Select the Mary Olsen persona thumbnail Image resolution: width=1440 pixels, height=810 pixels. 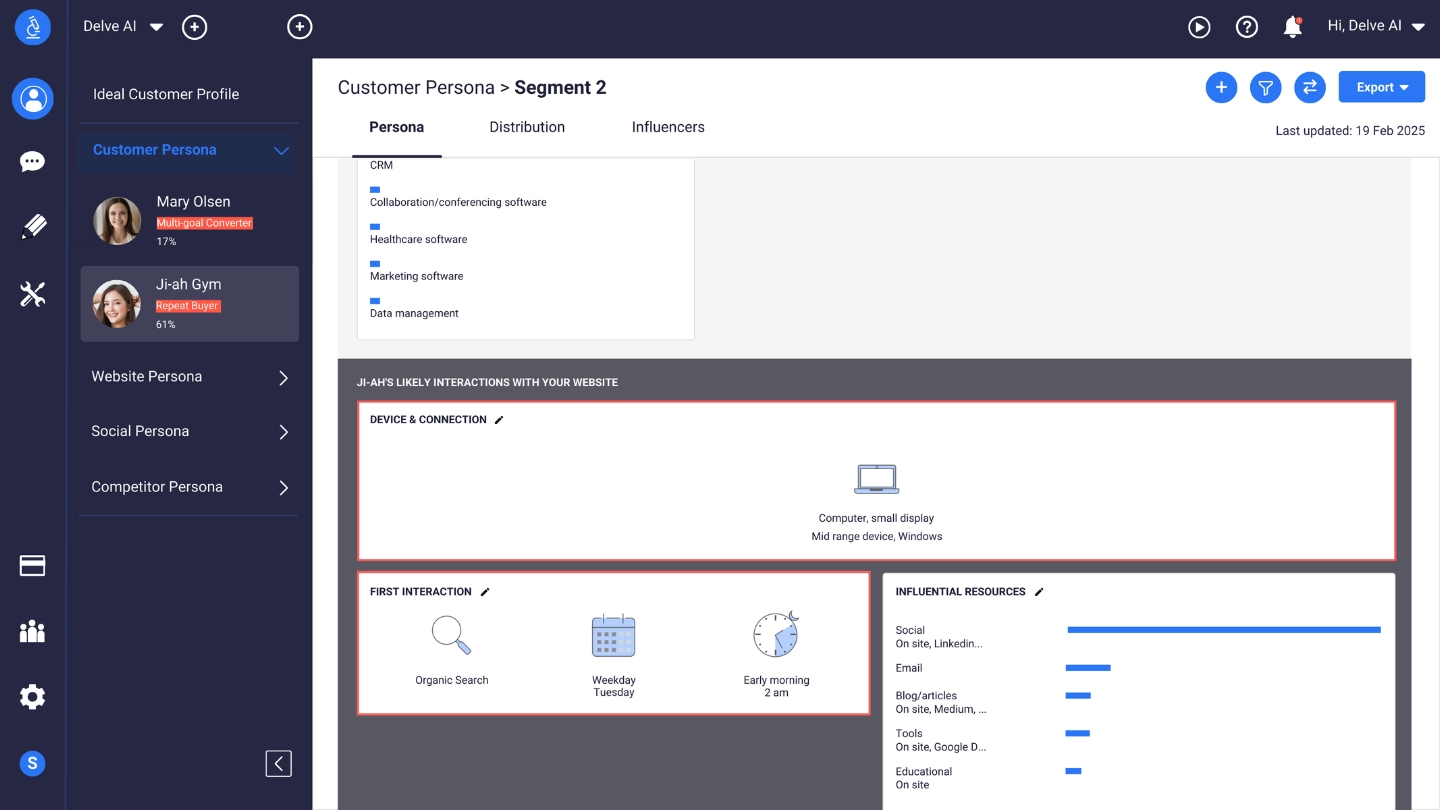117,221
